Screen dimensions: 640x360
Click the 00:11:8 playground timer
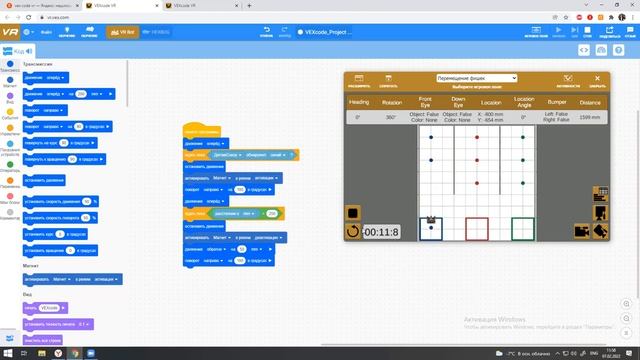point(381,232)
